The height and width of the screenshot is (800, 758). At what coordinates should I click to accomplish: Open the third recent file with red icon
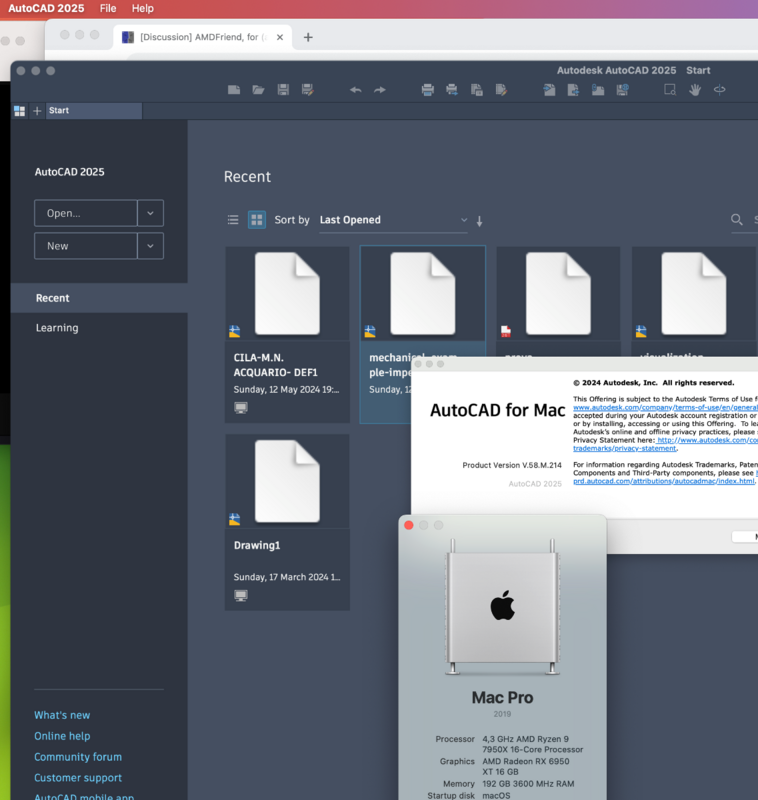559,294
